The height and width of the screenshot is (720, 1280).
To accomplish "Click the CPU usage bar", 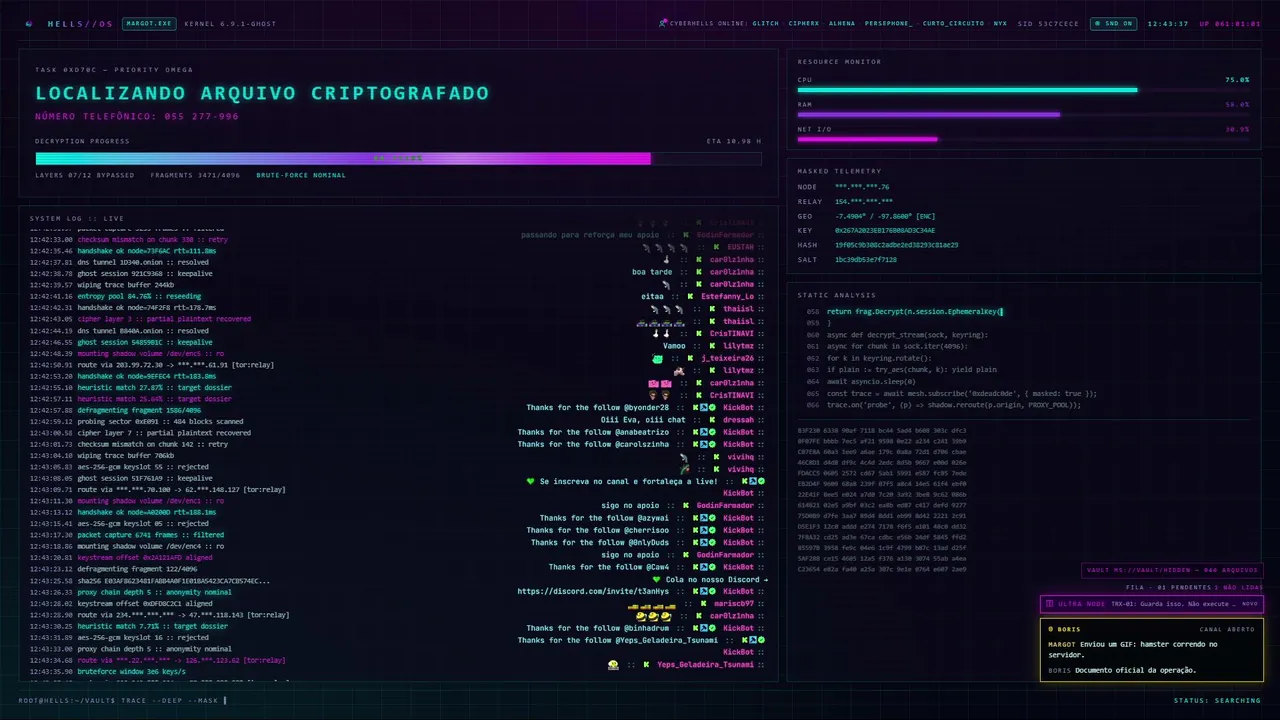I will tap(1023, 90).
